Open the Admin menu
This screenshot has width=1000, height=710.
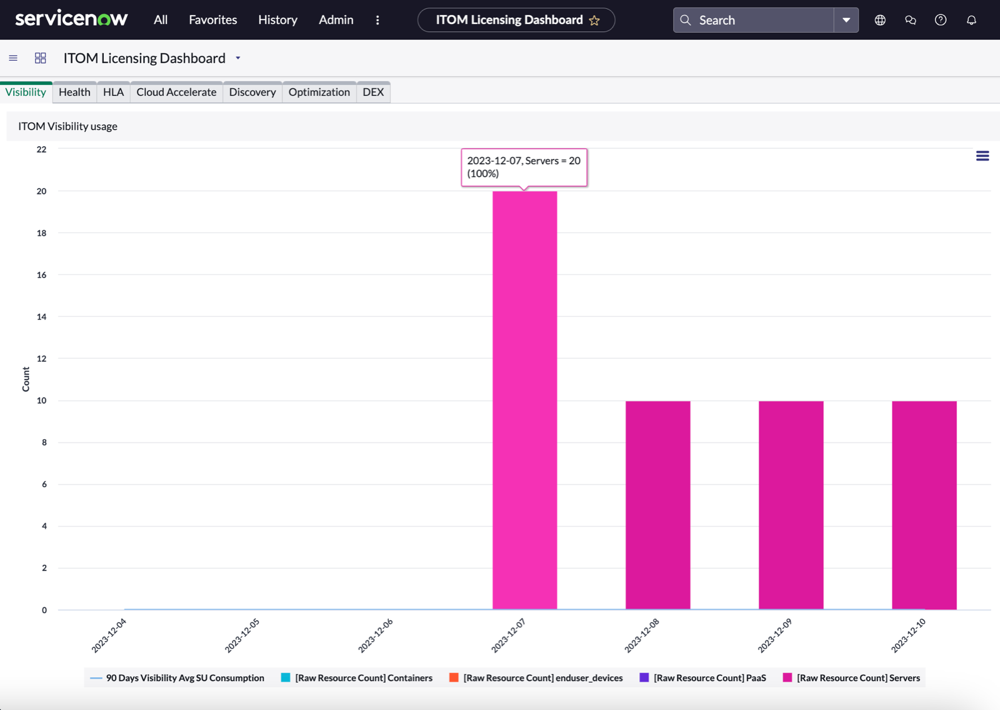tap(336, 20)
